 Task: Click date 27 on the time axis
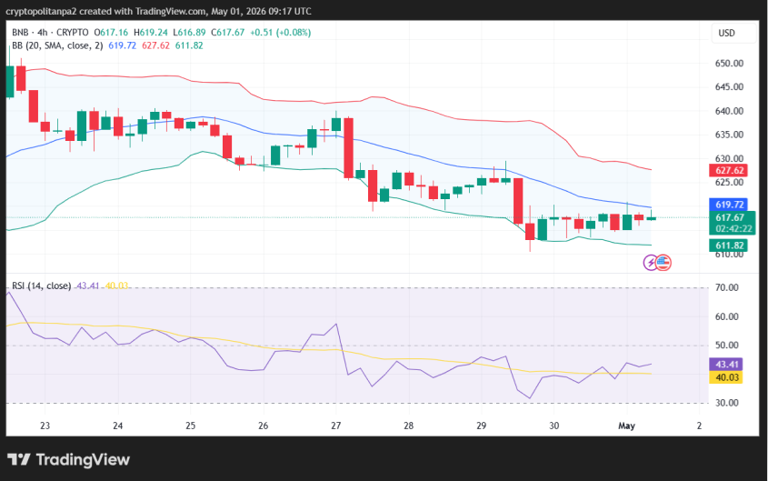pos(336,426)
